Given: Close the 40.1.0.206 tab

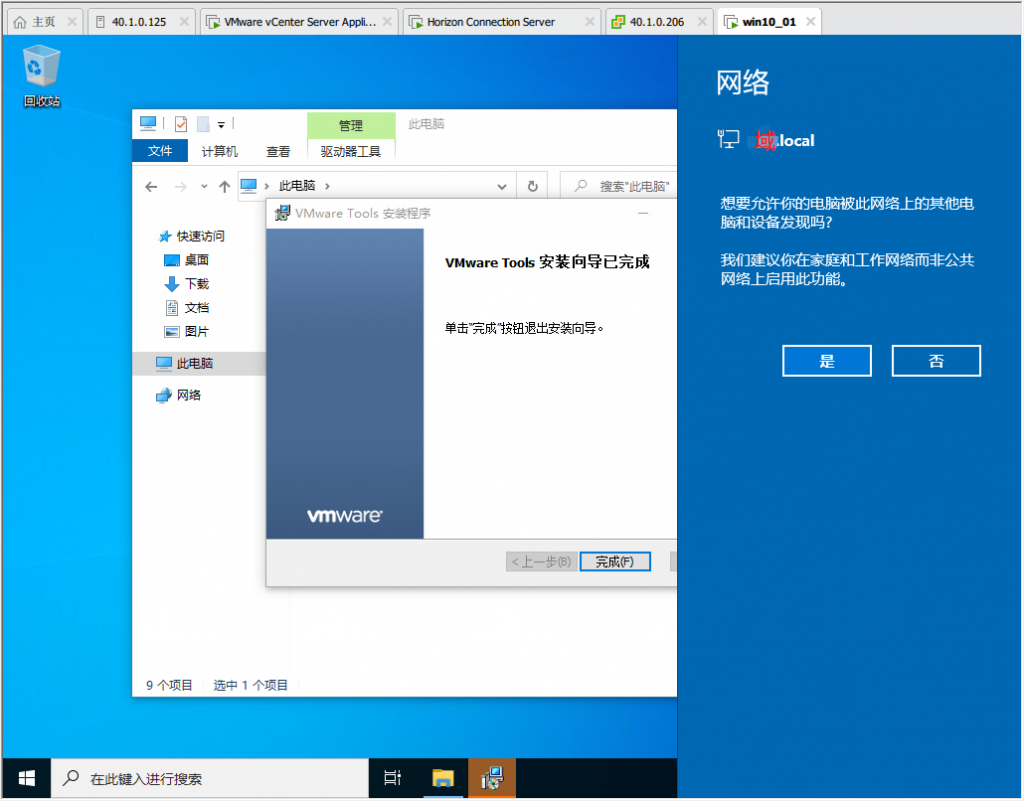Looking at the screenshot, I should pos(702,22).
